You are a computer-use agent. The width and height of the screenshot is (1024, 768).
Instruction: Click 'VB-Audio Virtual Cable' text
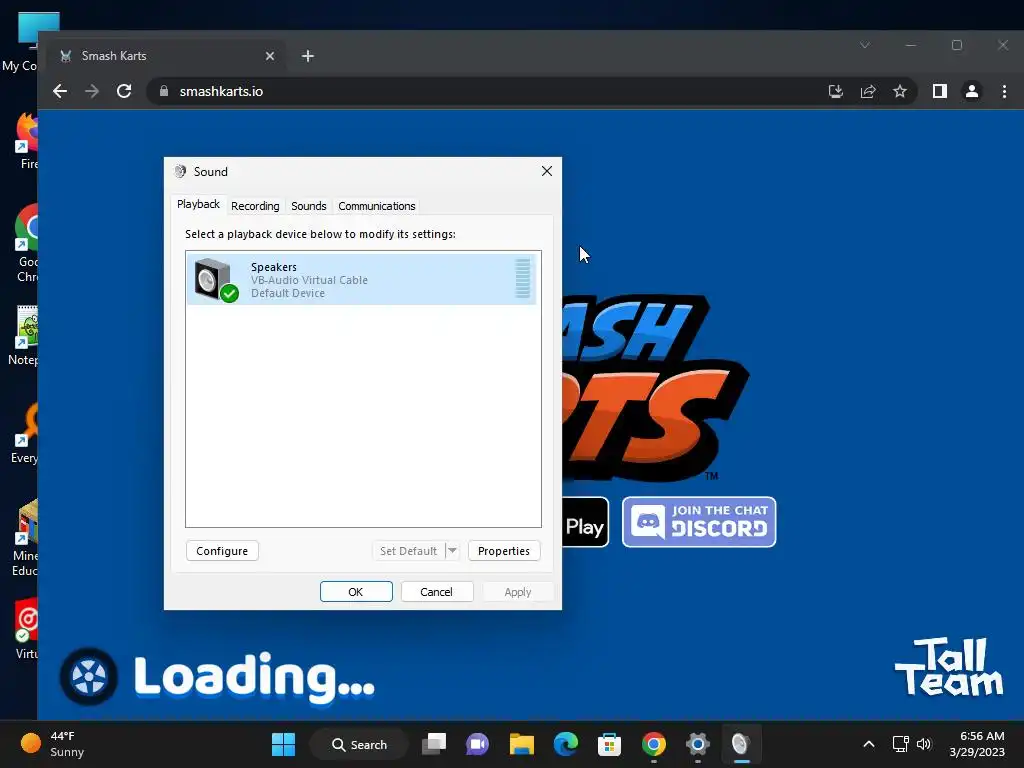[310, 280]
